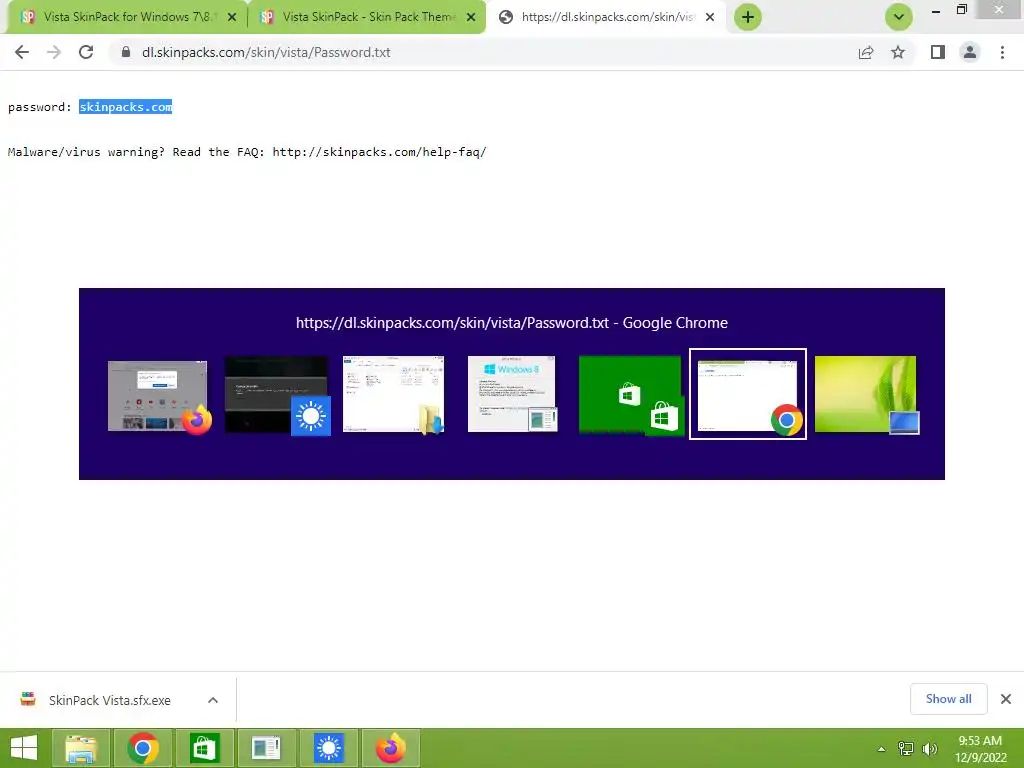Open the SkinPack Vista.sfx.exe download

[x=108, y=700]
